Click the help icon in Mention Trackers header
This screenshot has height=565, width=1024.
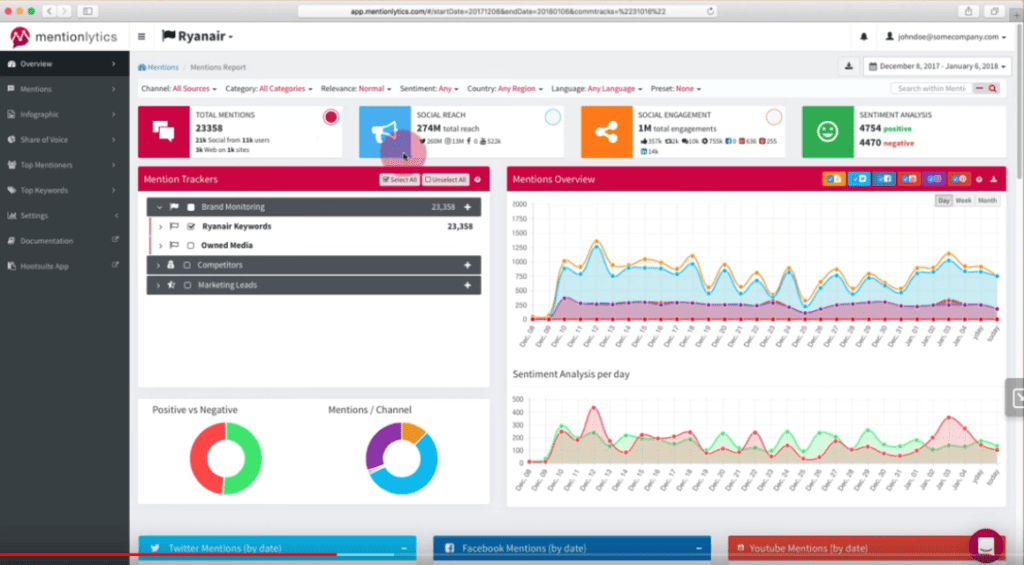click(477, 180)
